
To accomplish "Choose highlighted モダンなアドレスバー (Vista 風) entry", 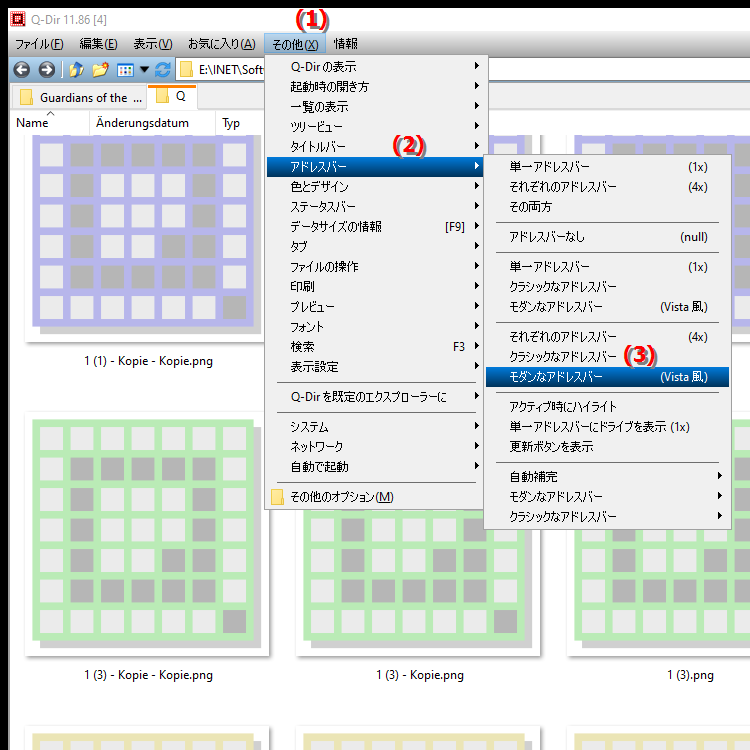I will (x=607, y=377).
